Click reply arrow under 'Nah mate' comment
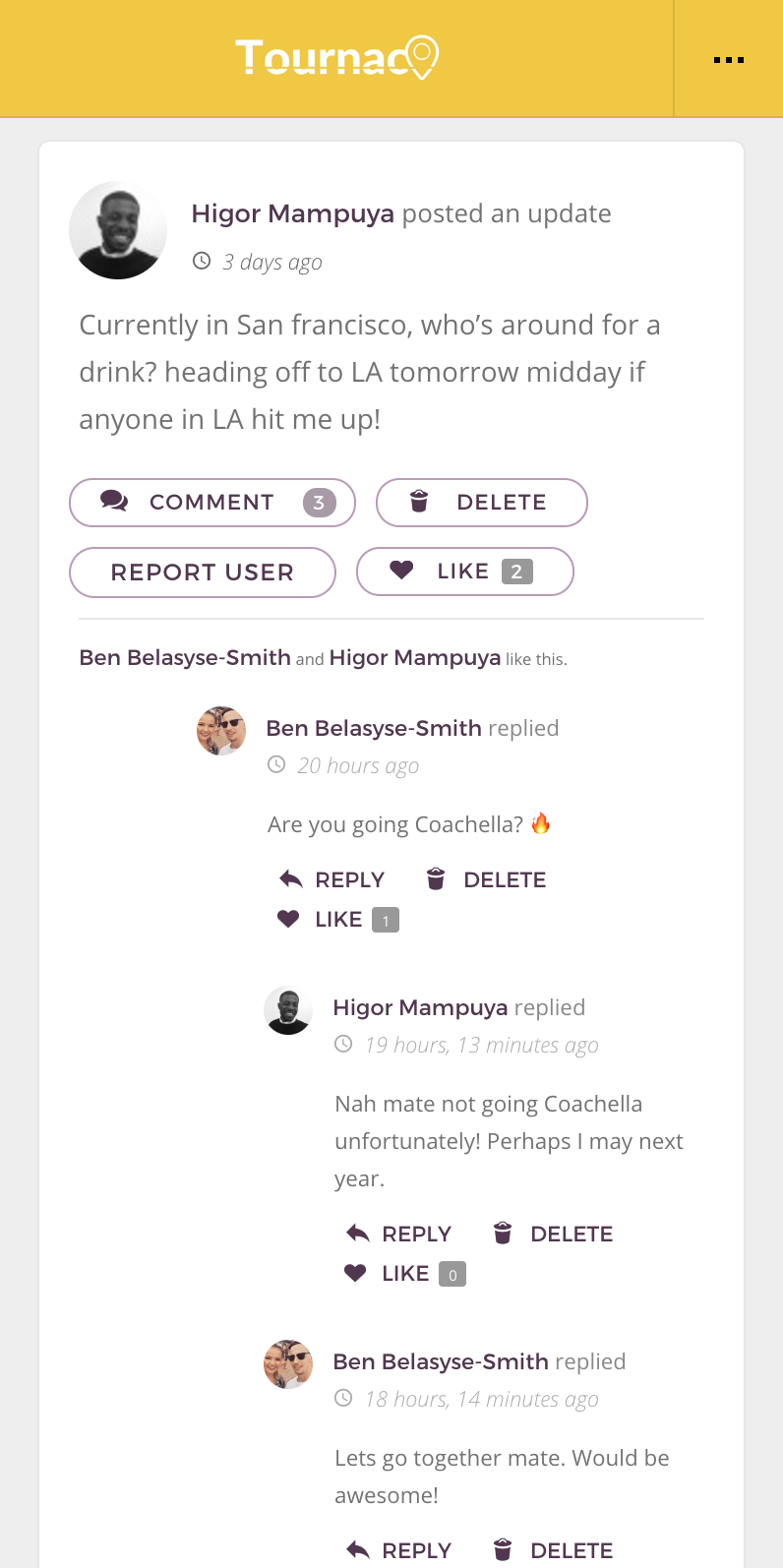The height and width of the screenshot is (1568, 783). click(x=357, y=1234)
